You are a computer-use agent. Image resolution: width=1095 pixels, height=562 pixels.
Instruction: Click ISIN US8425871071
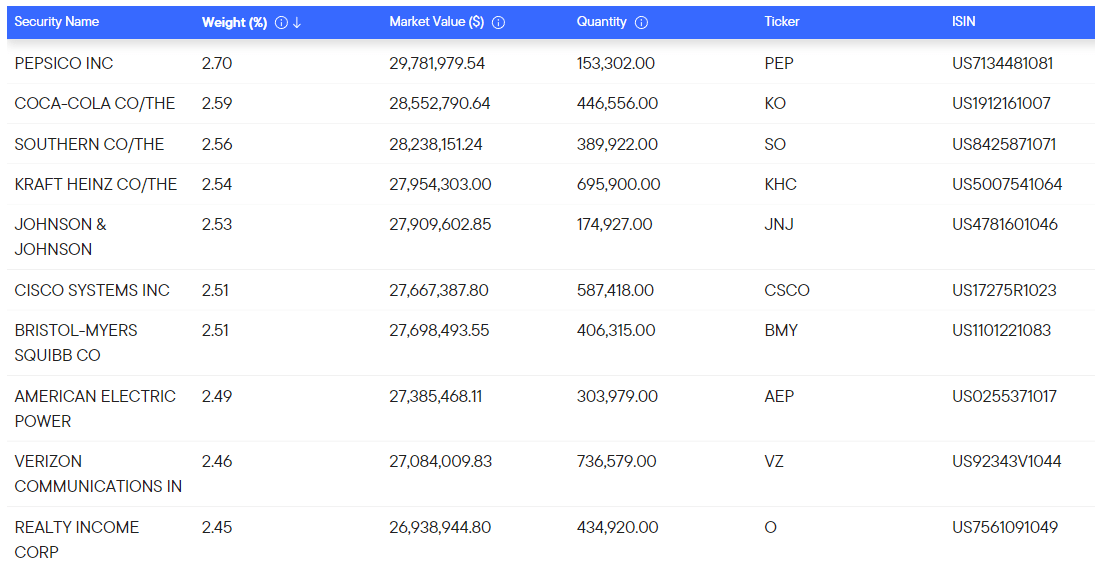(1004, 145)
